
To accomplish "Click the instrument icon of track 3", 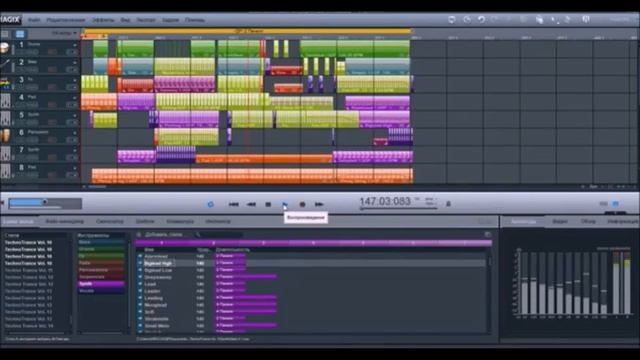I will click(4, 84).
